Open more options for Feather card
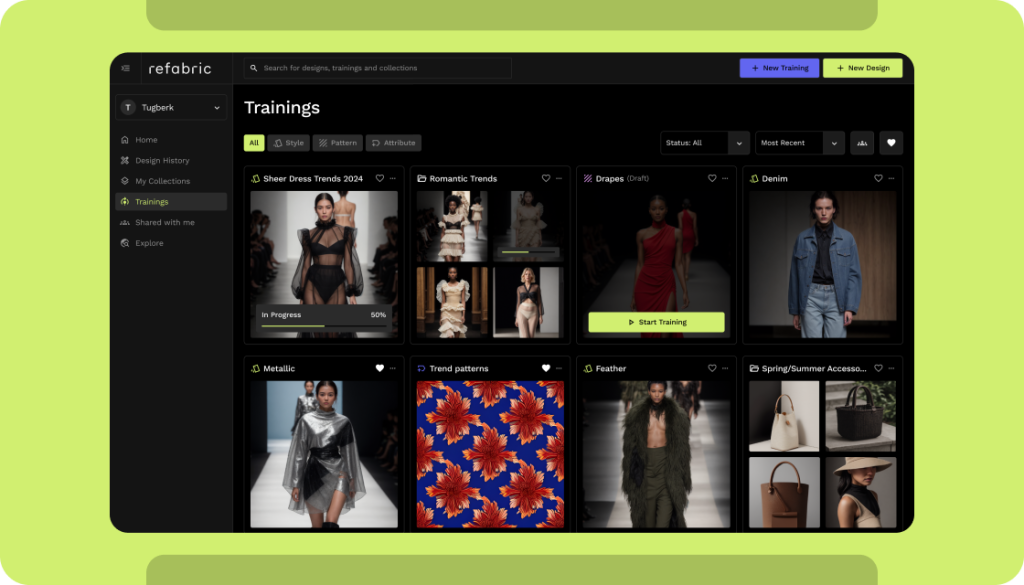Screen dimensions: 1024x585 tap(725, 368)
